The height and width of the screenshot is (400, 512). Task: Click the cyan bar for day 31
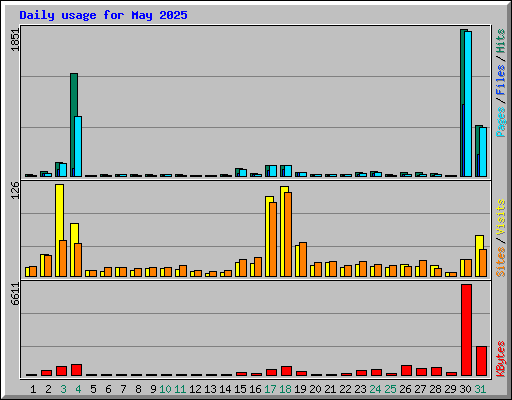pyautogui.click(x=483, y=152)
